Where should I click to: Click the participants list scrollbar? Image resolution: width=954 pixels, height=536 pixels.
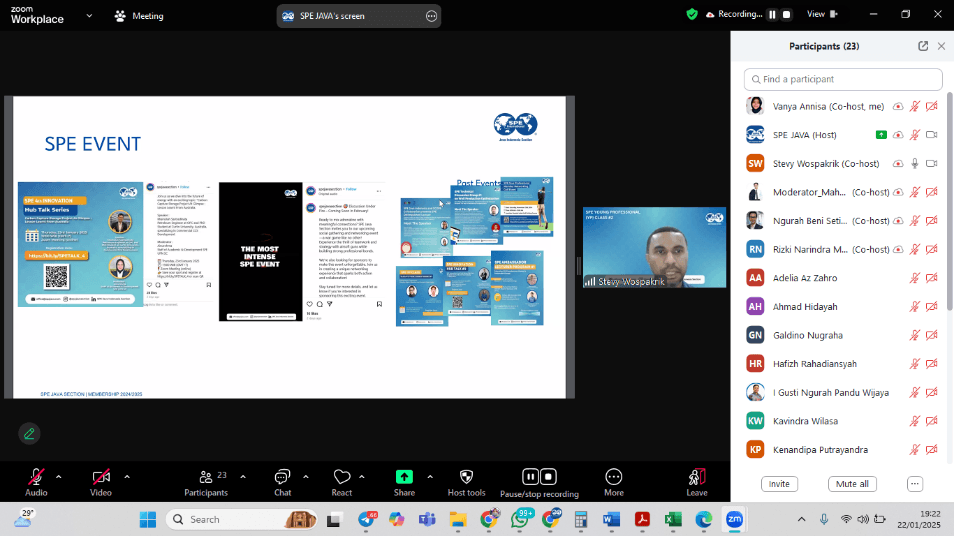tap(950, 201)
